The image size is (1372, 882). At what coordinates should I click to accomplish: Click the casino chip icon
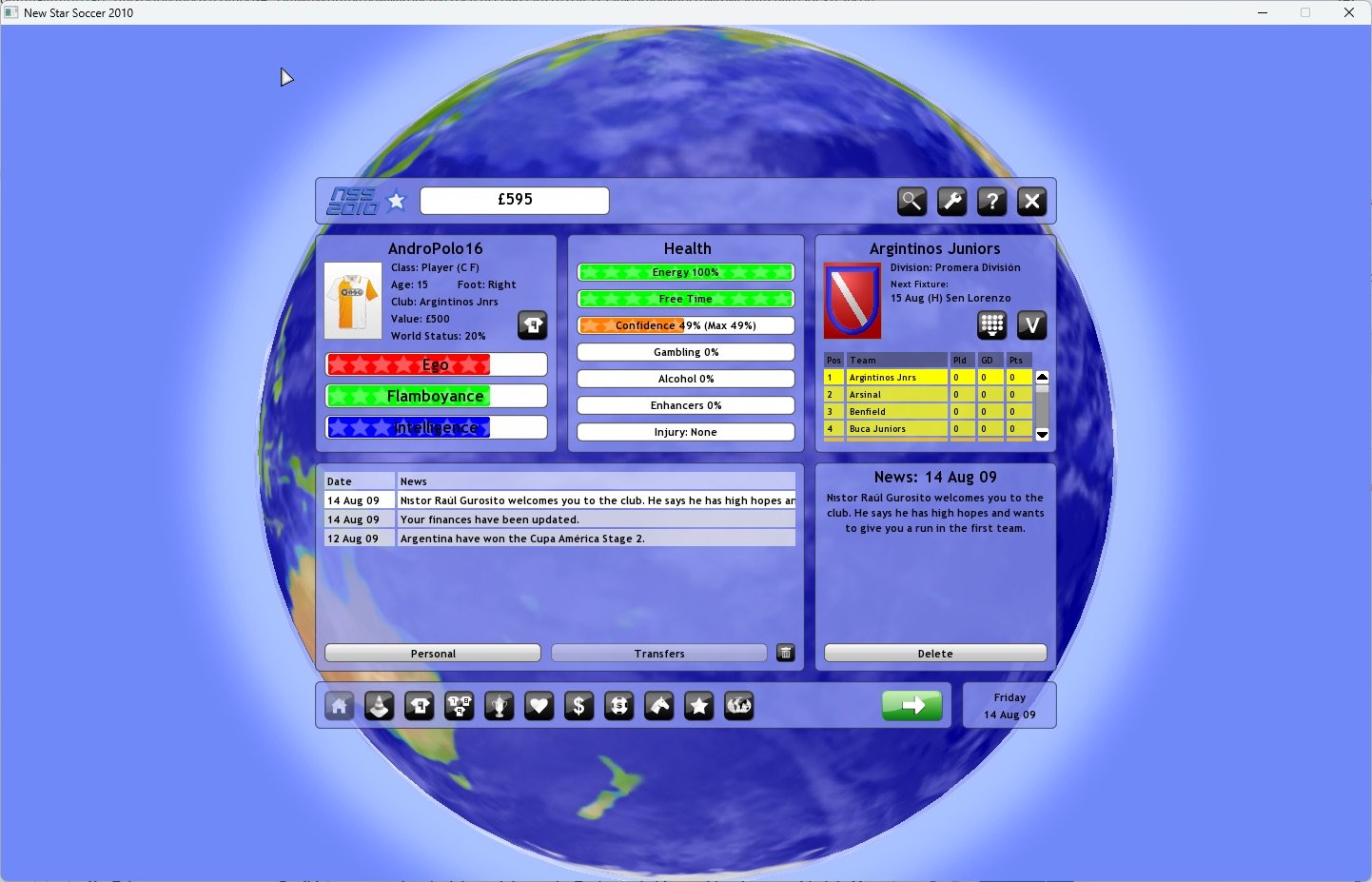tap(618, 706)
